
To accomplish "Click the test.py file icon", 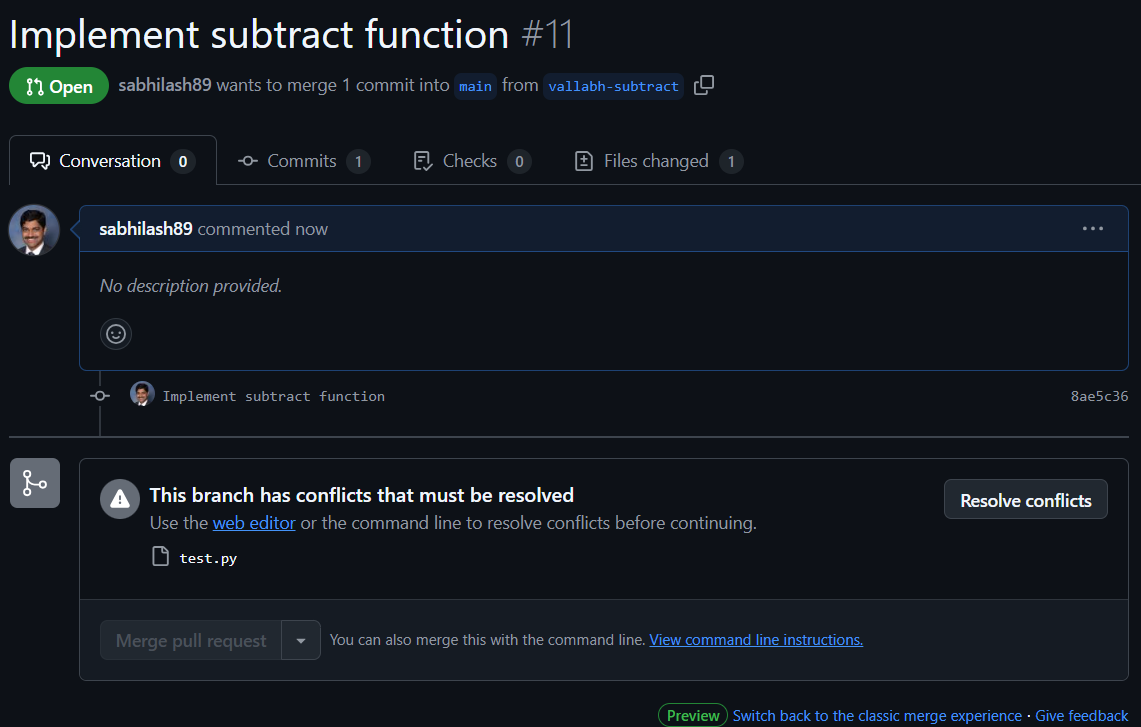I will (160, 556).
